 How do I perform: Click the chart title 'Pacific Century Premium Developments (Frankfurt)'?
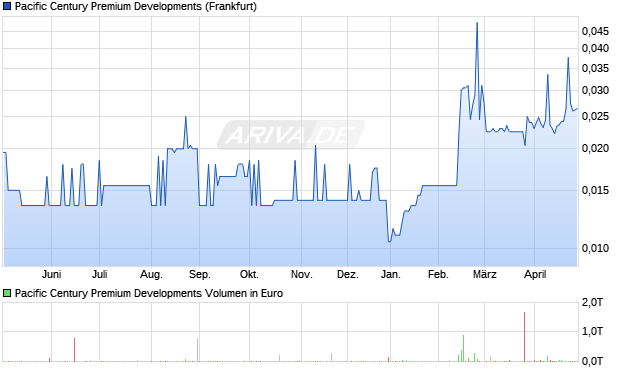click(136, 7)
